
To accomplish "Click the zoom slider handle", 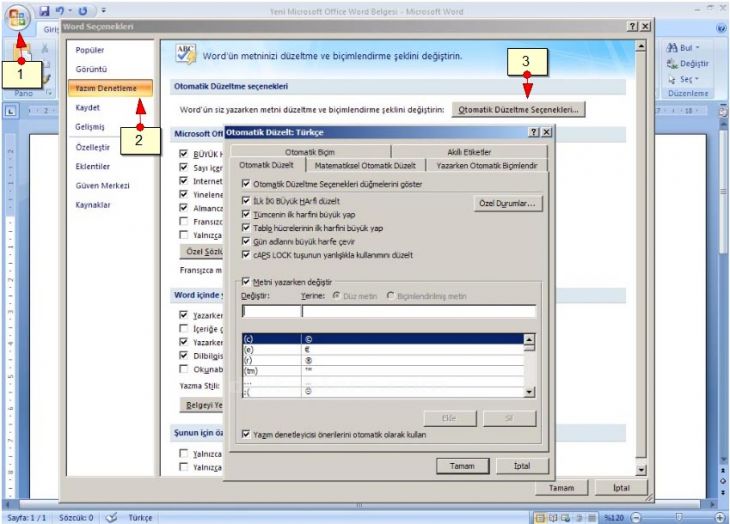I will [x=678, y=517].
